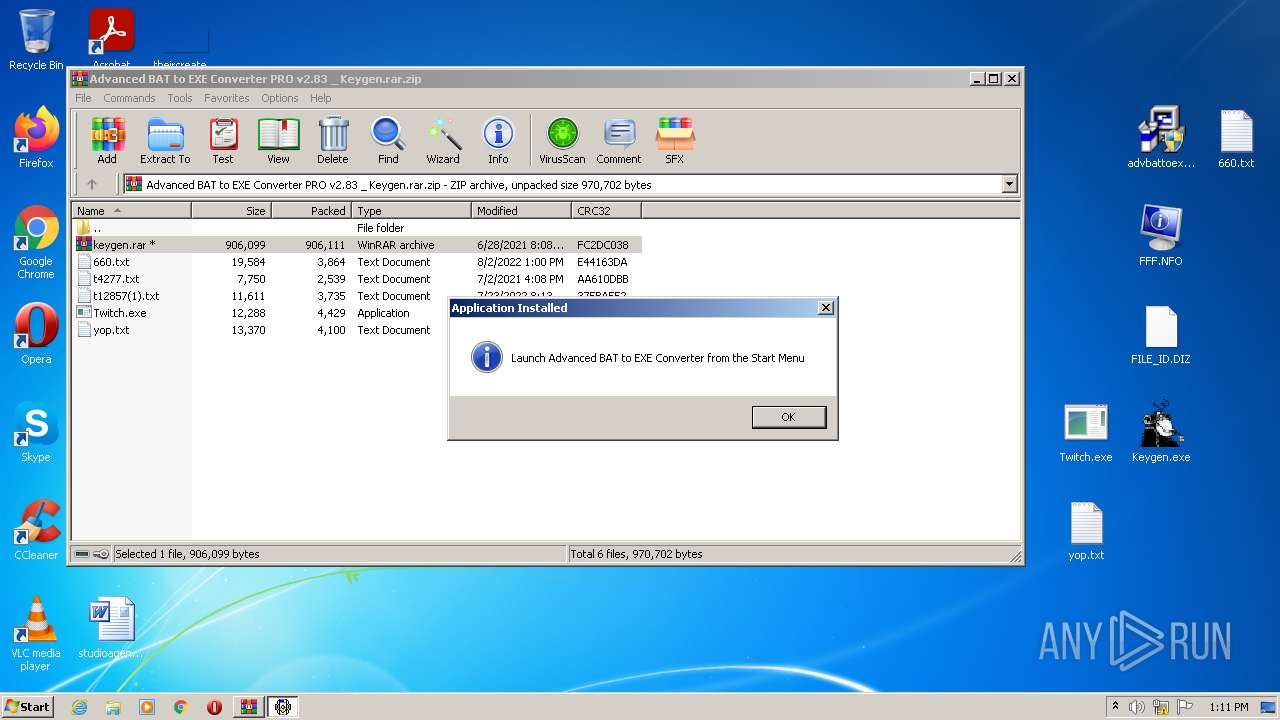This screenshot has height=720, width=1280.
Task: Select the 660.txt desktop file
Action: click(1236, 138)
